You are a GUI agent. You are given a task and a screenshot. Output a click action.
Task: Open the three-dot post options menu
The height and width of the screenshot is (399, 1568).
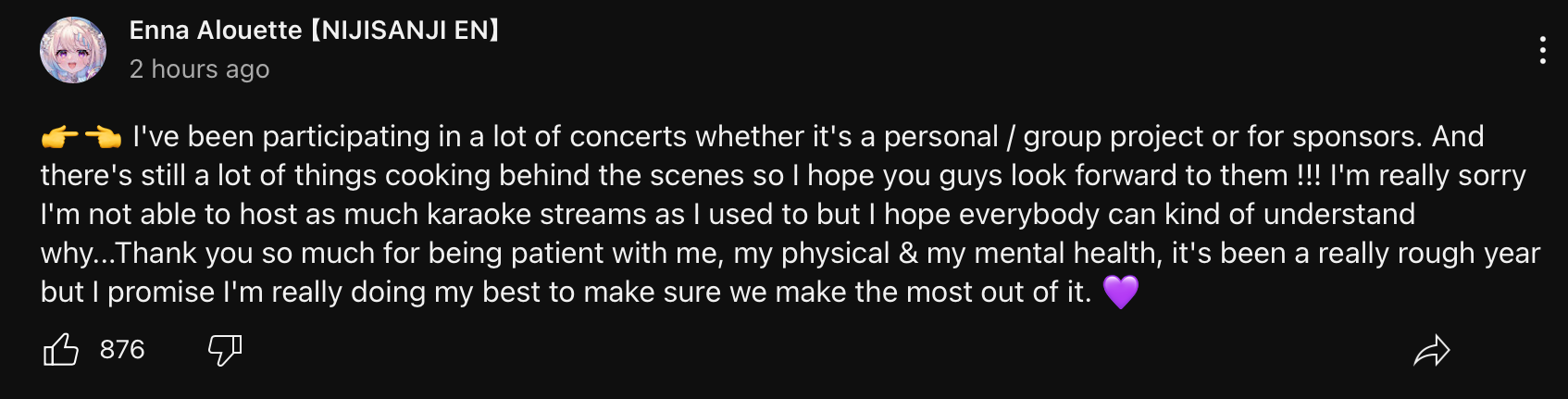pyautogui.click(x=1542, y=50)
